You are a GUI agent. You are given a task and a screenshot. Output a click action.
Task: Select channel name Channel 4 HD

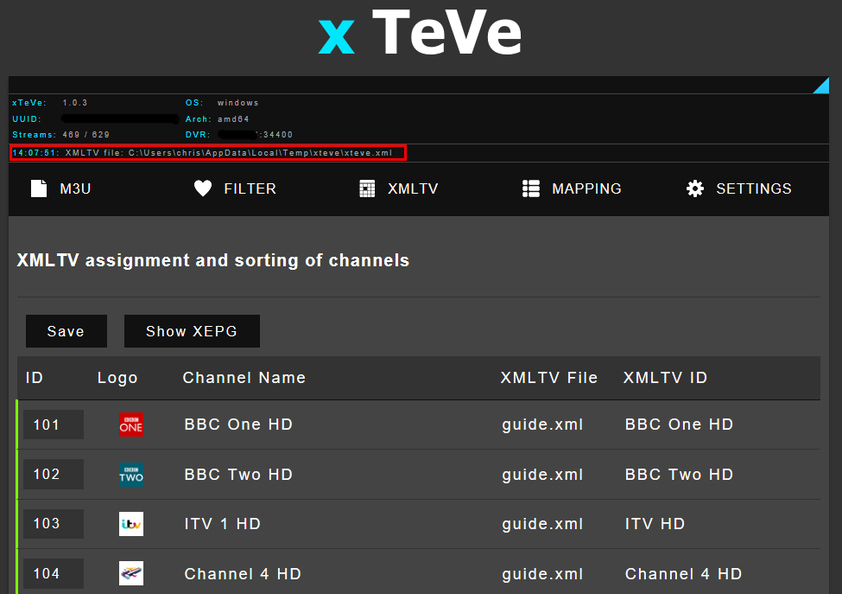pos(243,574)
